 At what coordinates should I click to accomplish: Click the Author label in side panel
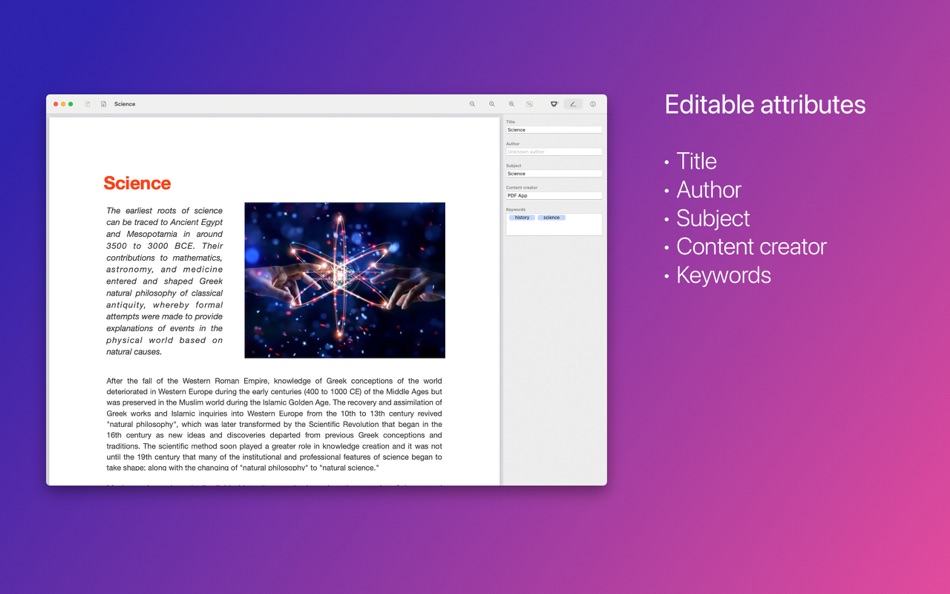[513, 144]
